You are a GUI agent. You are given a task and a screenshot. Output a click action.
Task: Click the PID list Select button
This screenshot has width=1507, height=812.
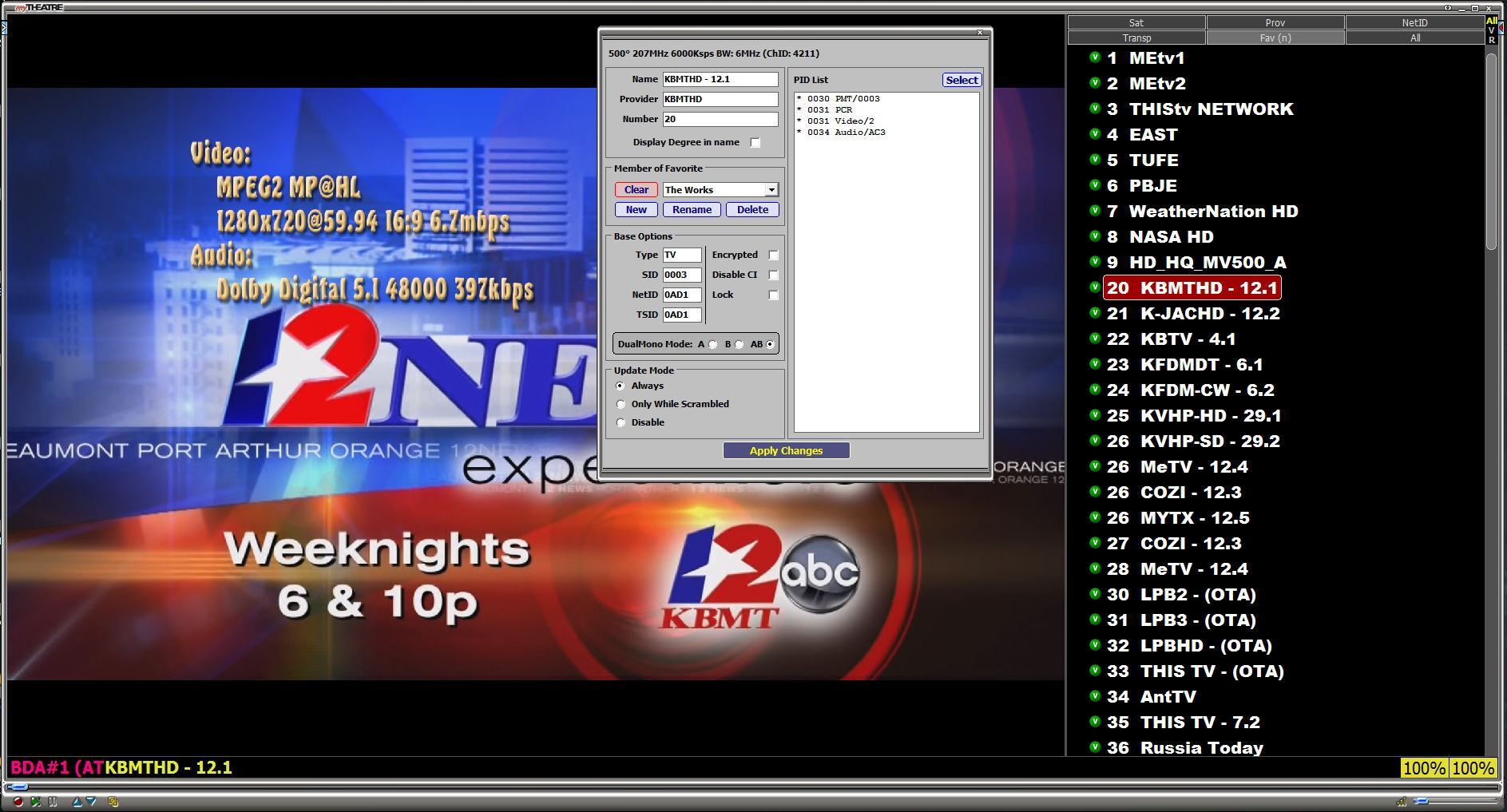[x=962, y=80]
